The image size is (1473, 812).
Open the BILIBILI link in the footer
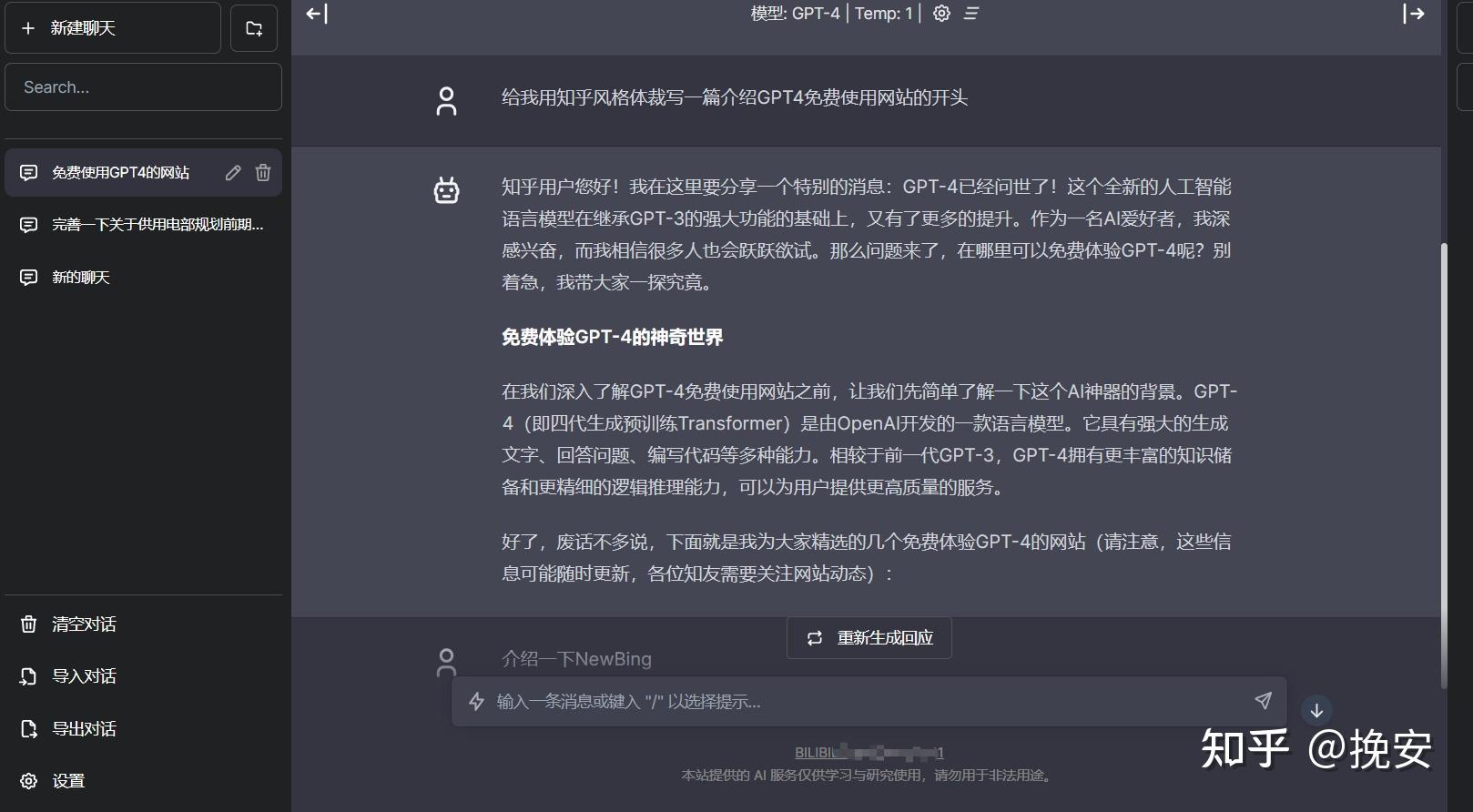pos(869,753)
